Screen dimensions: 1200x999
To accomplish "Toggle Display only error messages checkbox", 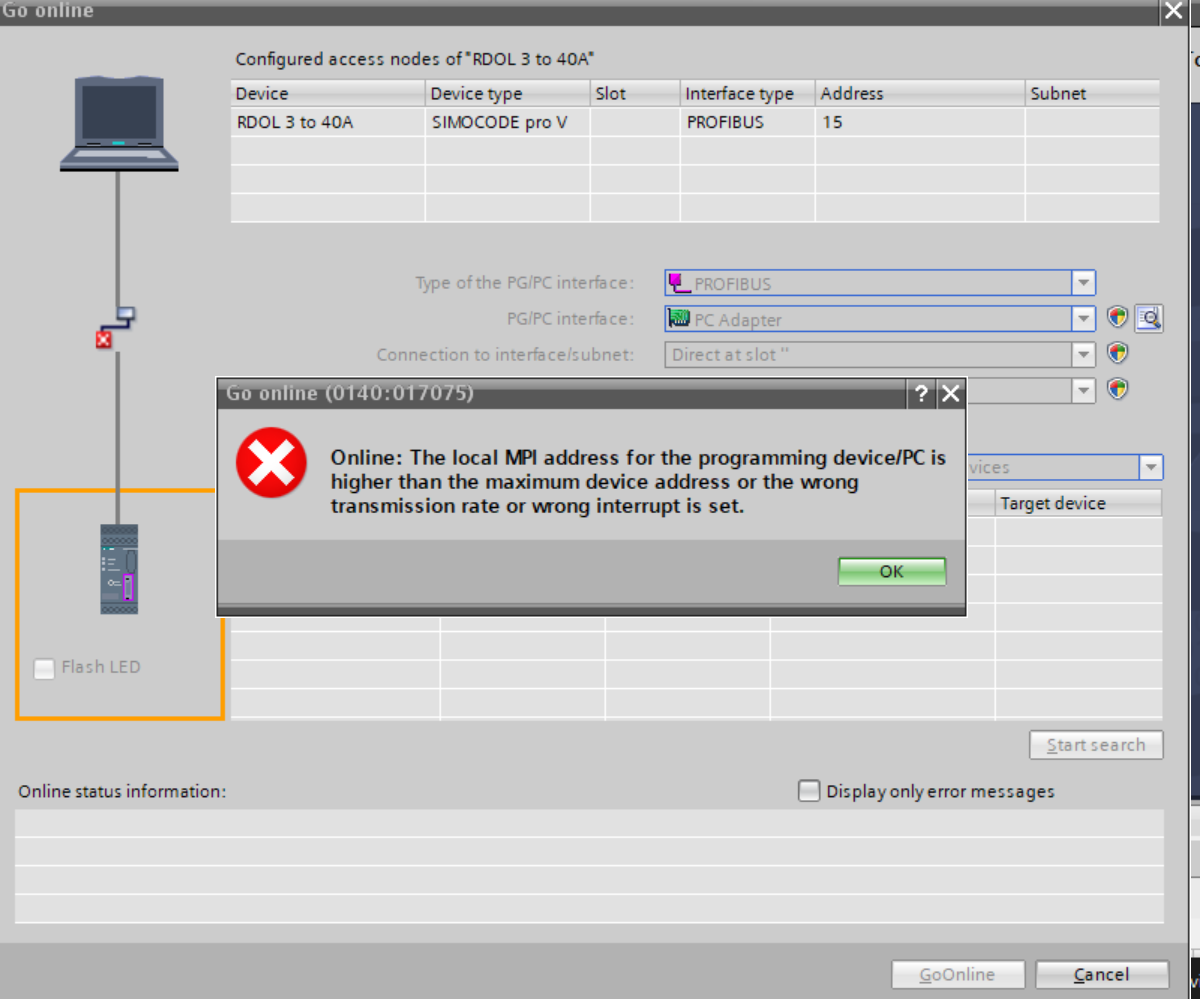I will point(809,791).
